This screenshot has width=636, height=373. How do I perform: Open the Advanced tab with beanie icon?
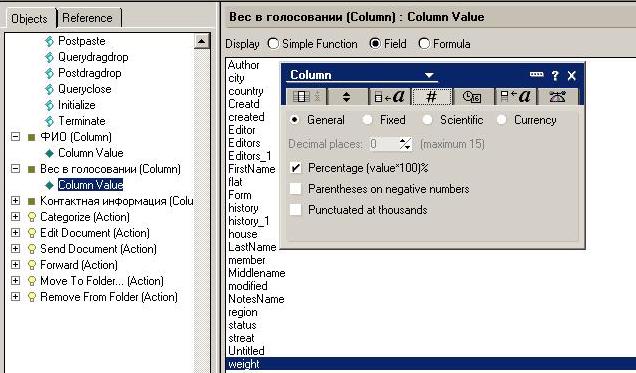pyautogui.click(x=557, y=97)
